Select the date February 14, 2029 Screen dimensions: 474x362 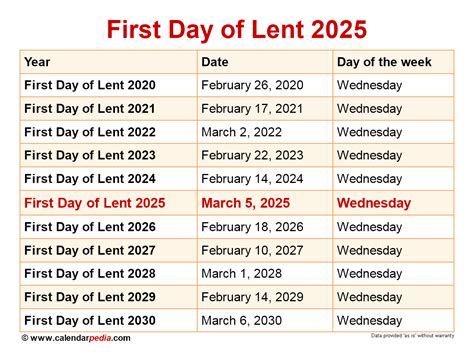(x=252, y=297)
